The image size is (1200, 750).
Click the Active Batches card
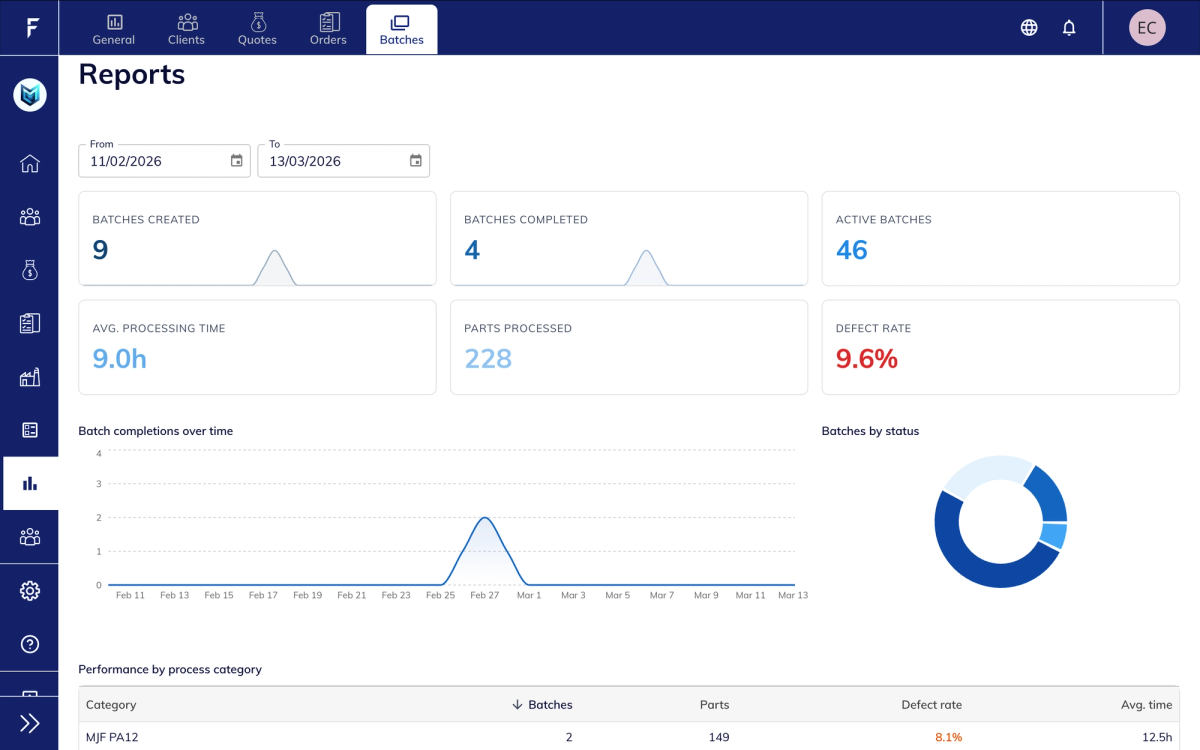pos(1000,239)
